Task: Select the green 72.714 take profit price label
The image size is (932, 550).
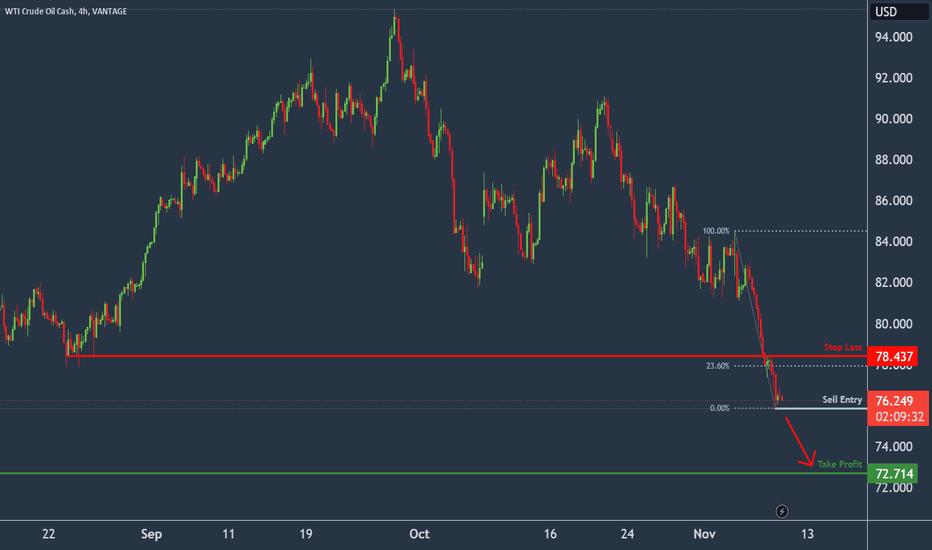Action: [x=893, y=474]
